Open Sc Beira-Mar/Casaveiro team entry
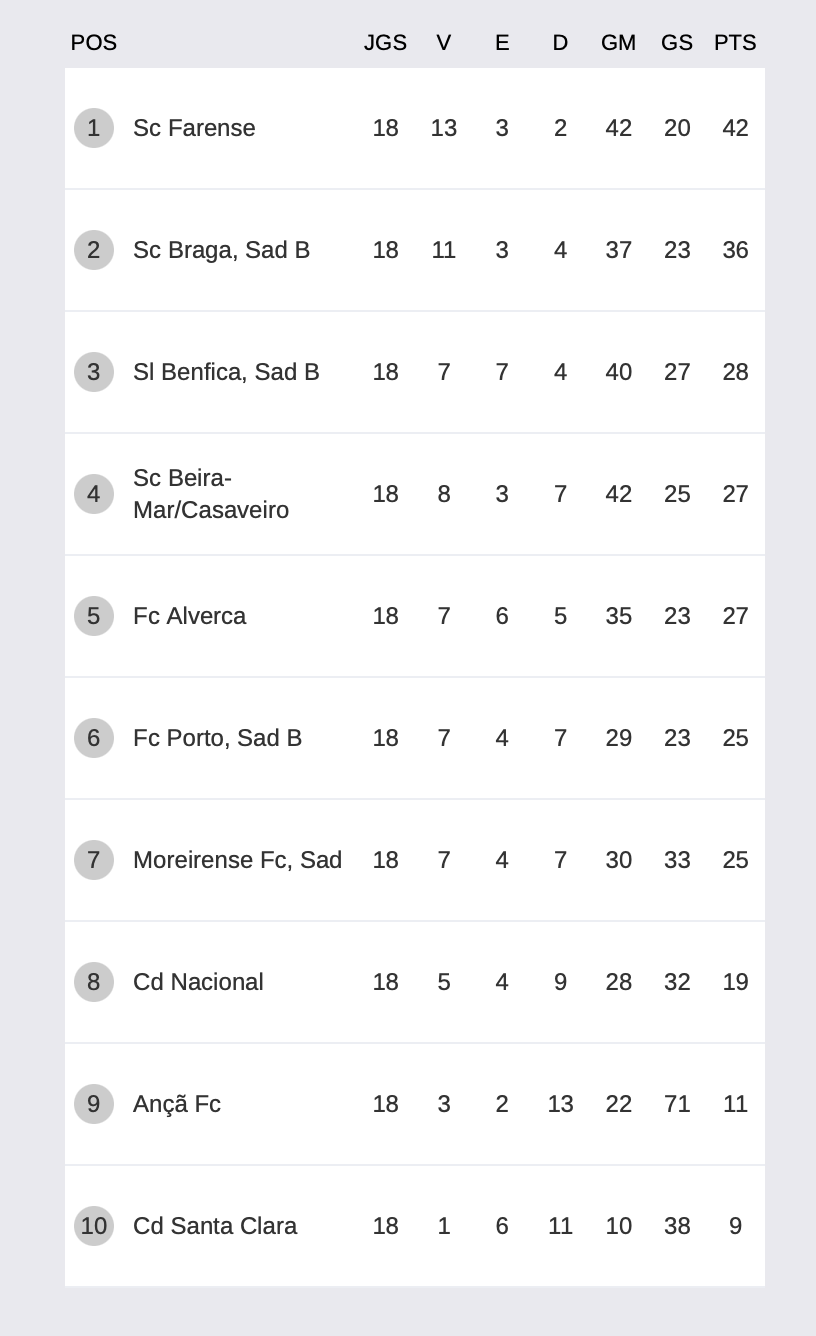Viewport: 816px width, 1336px height. 211,494
